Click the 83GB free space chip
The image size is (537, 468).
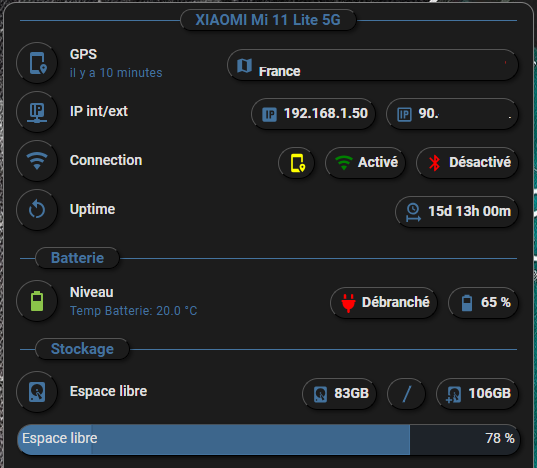pos(339,394)
